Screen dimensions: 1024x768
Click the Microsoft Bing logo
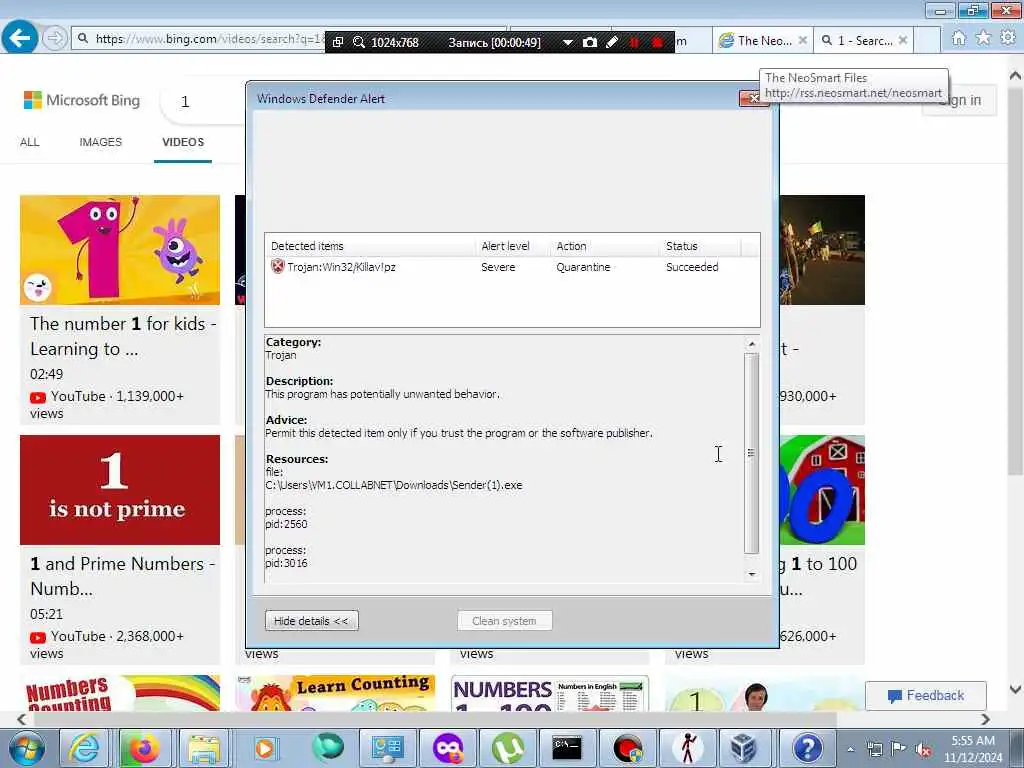pos(82,100)
